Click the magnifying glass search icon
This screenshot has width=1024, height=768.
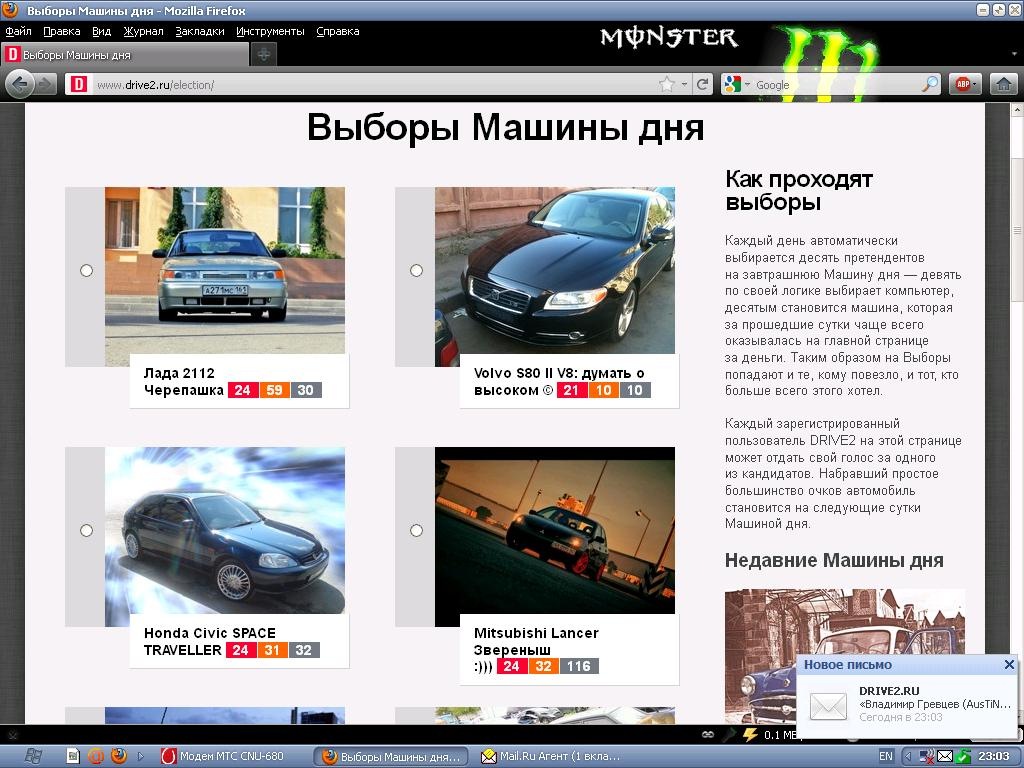click(930, 84)
